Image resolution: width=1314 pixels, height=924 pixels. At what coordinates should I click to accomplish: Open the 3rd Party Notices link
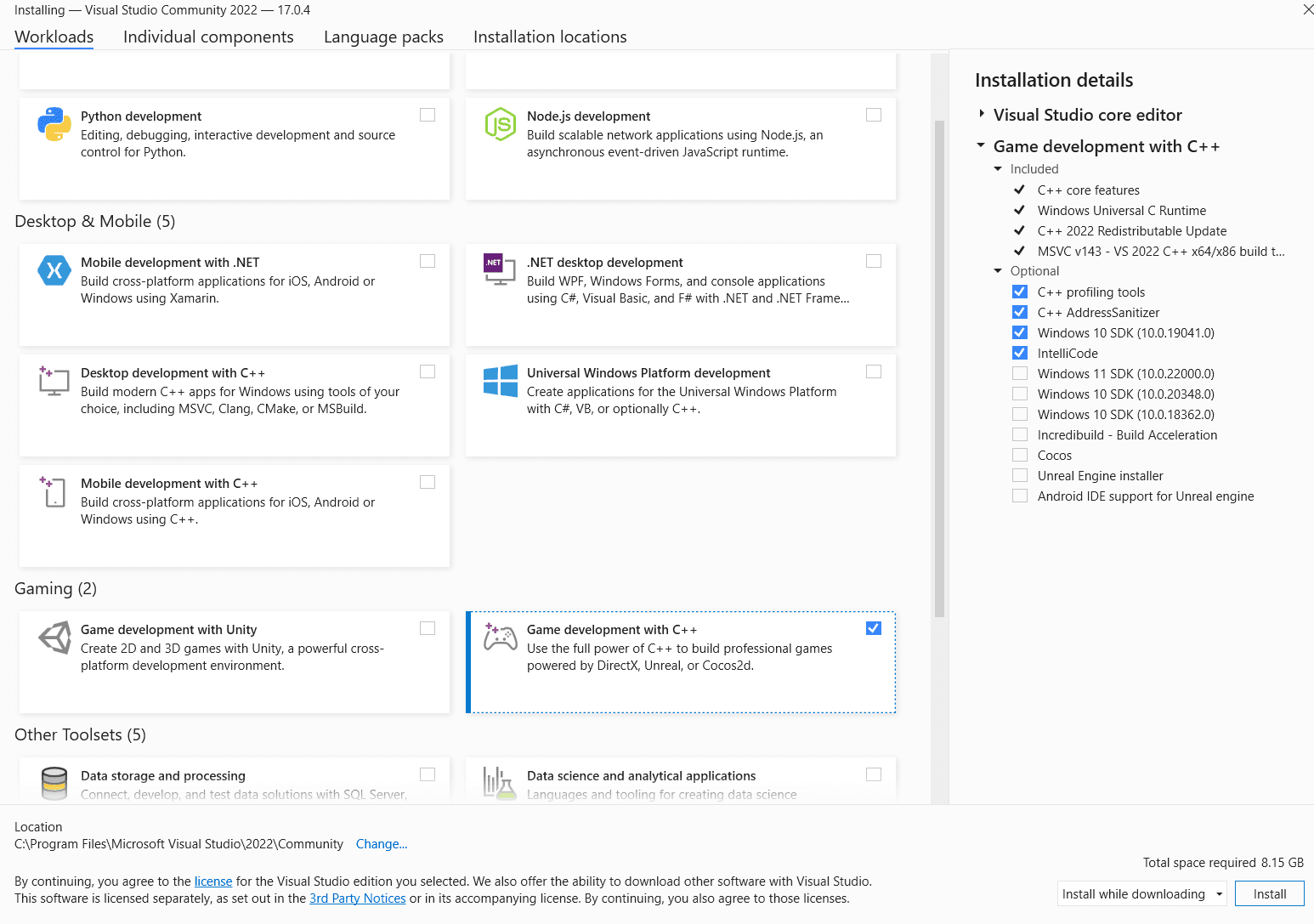[x=357, y=898]
